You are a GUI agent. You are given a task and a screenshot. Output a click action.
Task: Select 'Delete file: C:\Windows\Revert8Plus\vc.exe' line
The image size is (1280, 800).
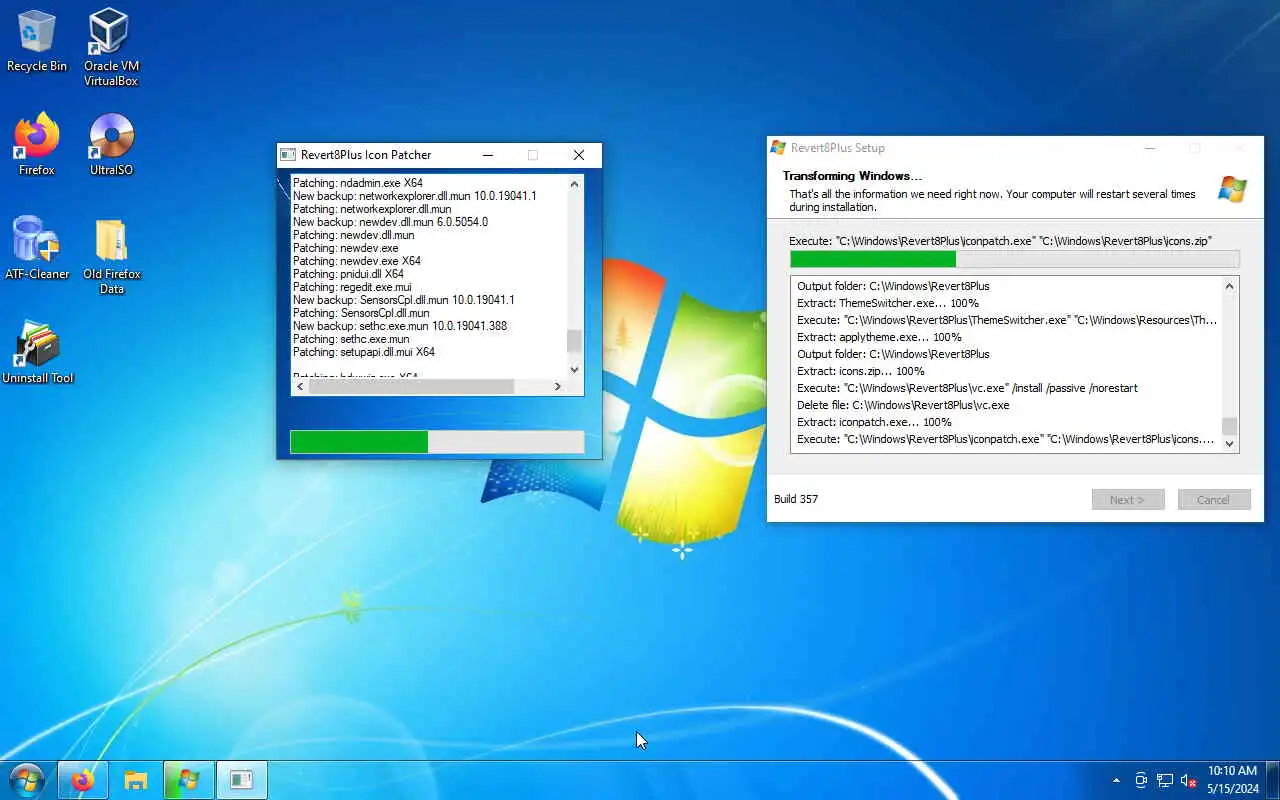point(903,405)
